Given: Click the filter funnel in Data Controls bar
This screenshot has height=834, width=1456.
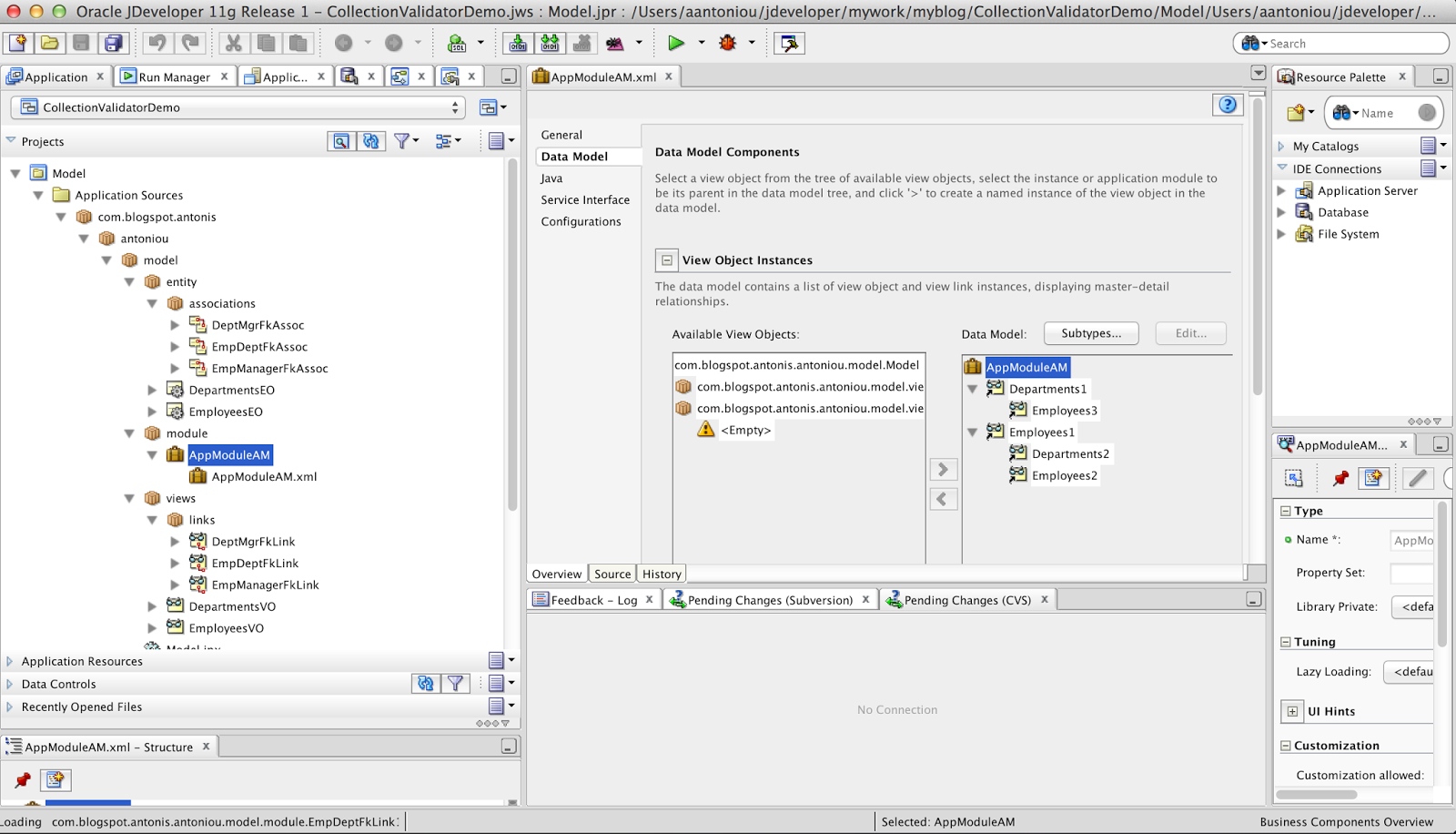Looking at the screenshot, I should coord(455,683).
